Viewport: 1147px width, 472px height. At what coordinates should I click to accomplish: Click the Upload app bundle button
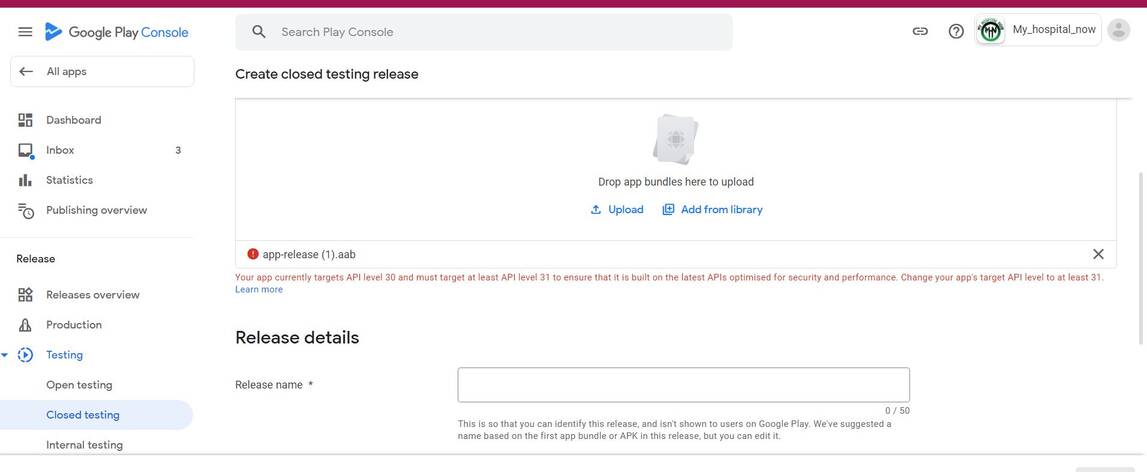coord(617,210)
